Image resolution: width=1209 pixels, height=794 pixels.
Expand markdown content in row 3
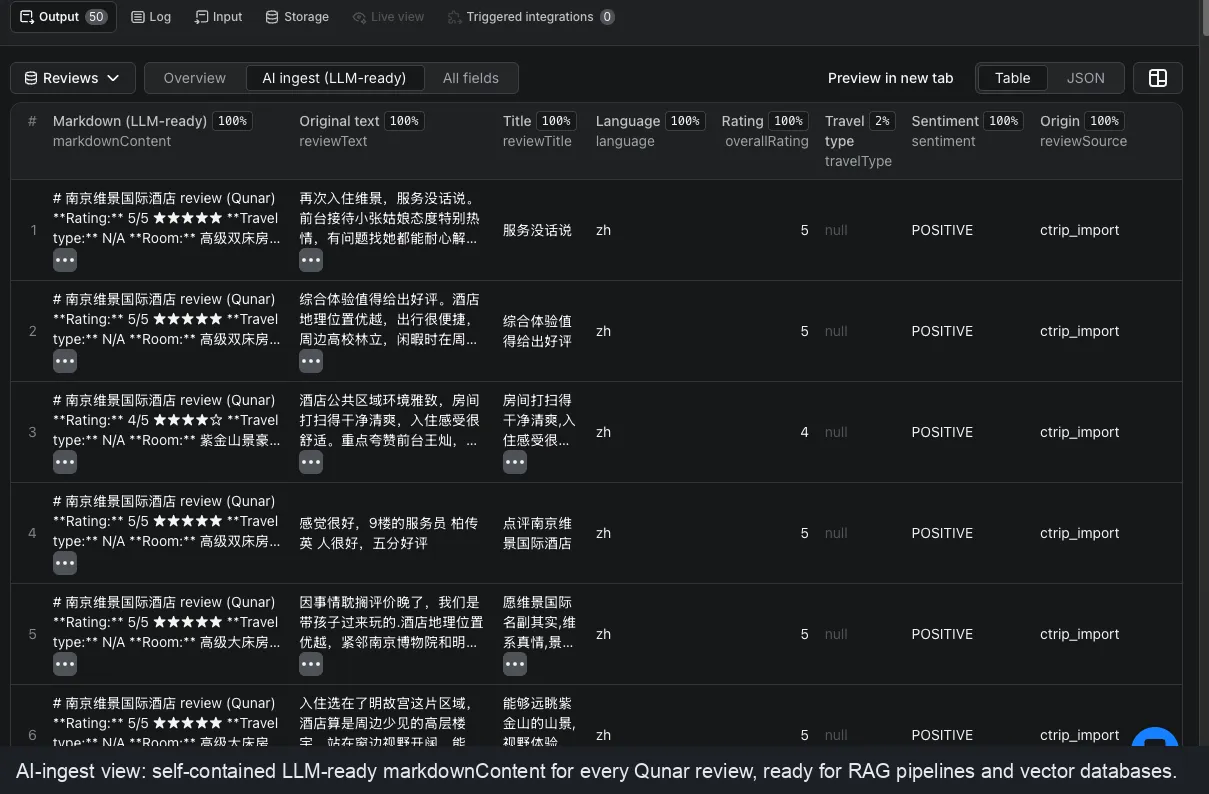click(x=65, y=462)
